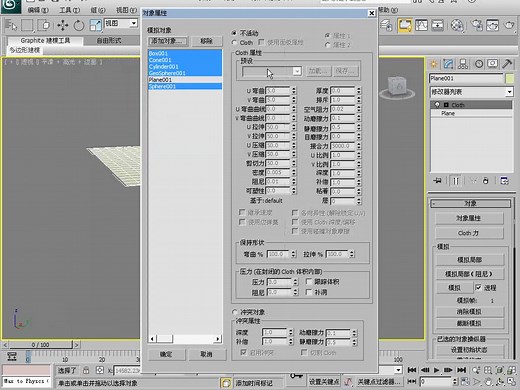Open the 视图 menu
This screenshot has width=520, height=390.
126,10
